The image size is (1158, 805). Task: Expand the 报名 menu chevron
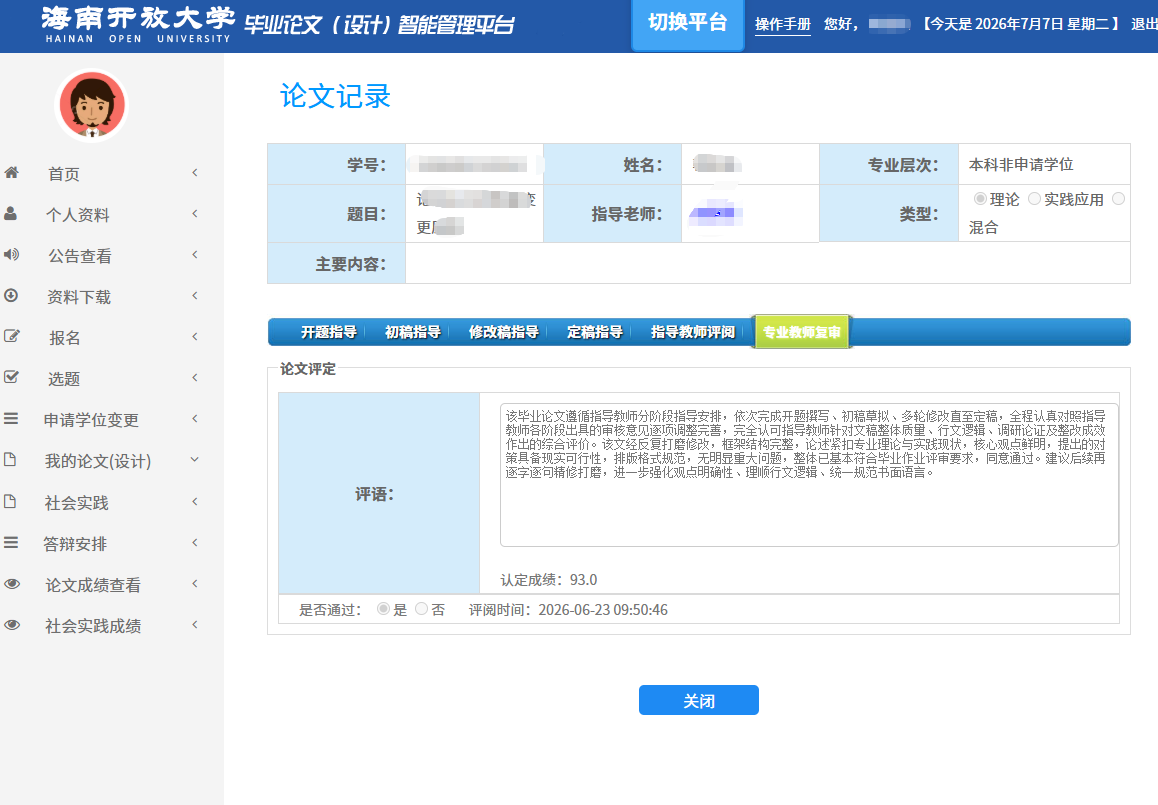(195, 337)
